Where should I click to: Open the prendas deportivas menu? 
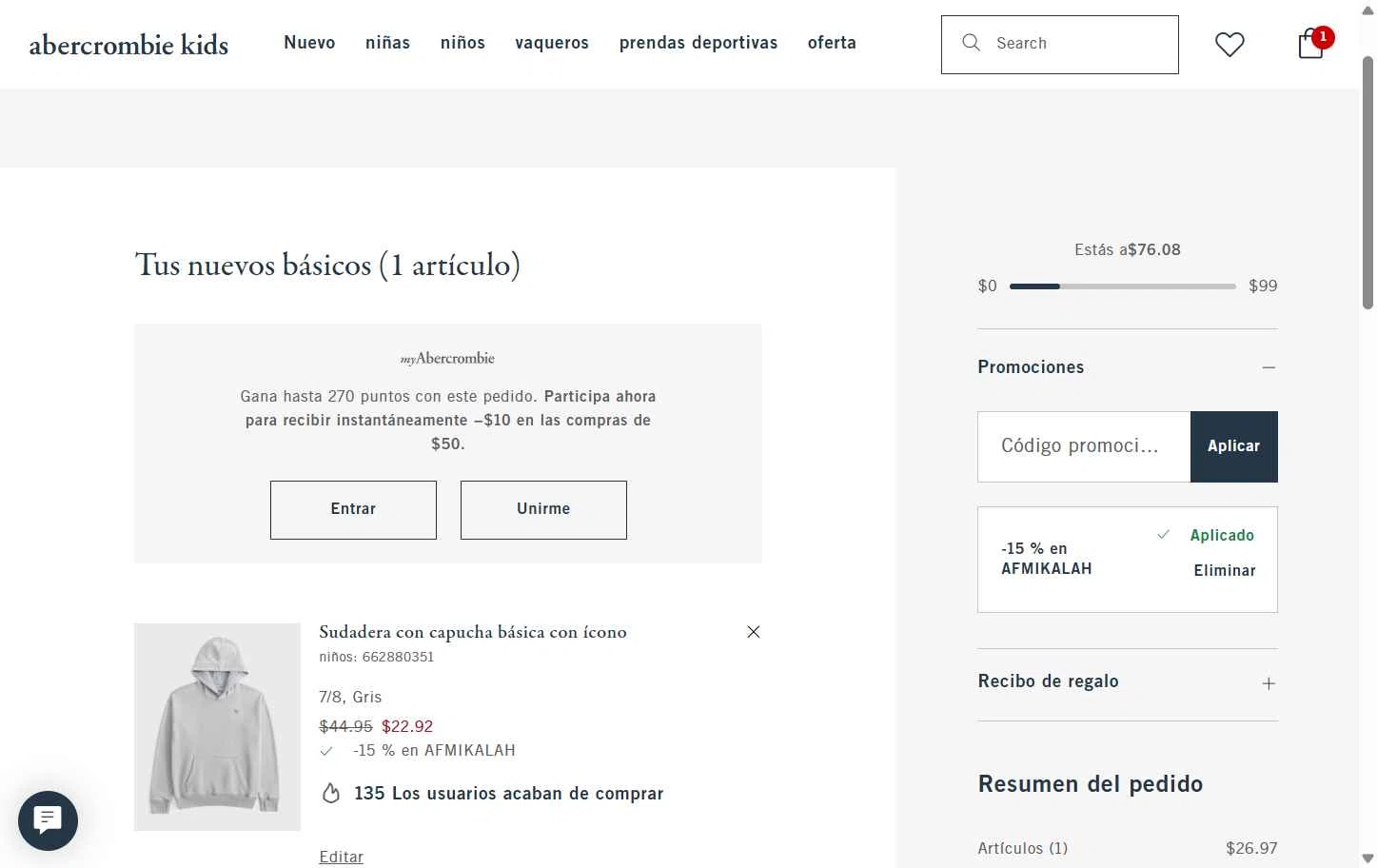(x=698, y=43)
